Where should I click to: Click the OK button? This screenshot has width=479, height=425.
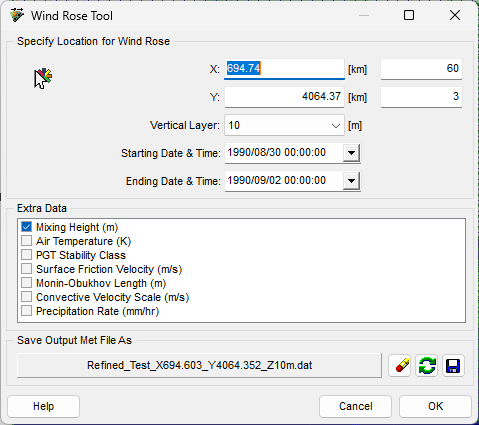coord(435,406)
